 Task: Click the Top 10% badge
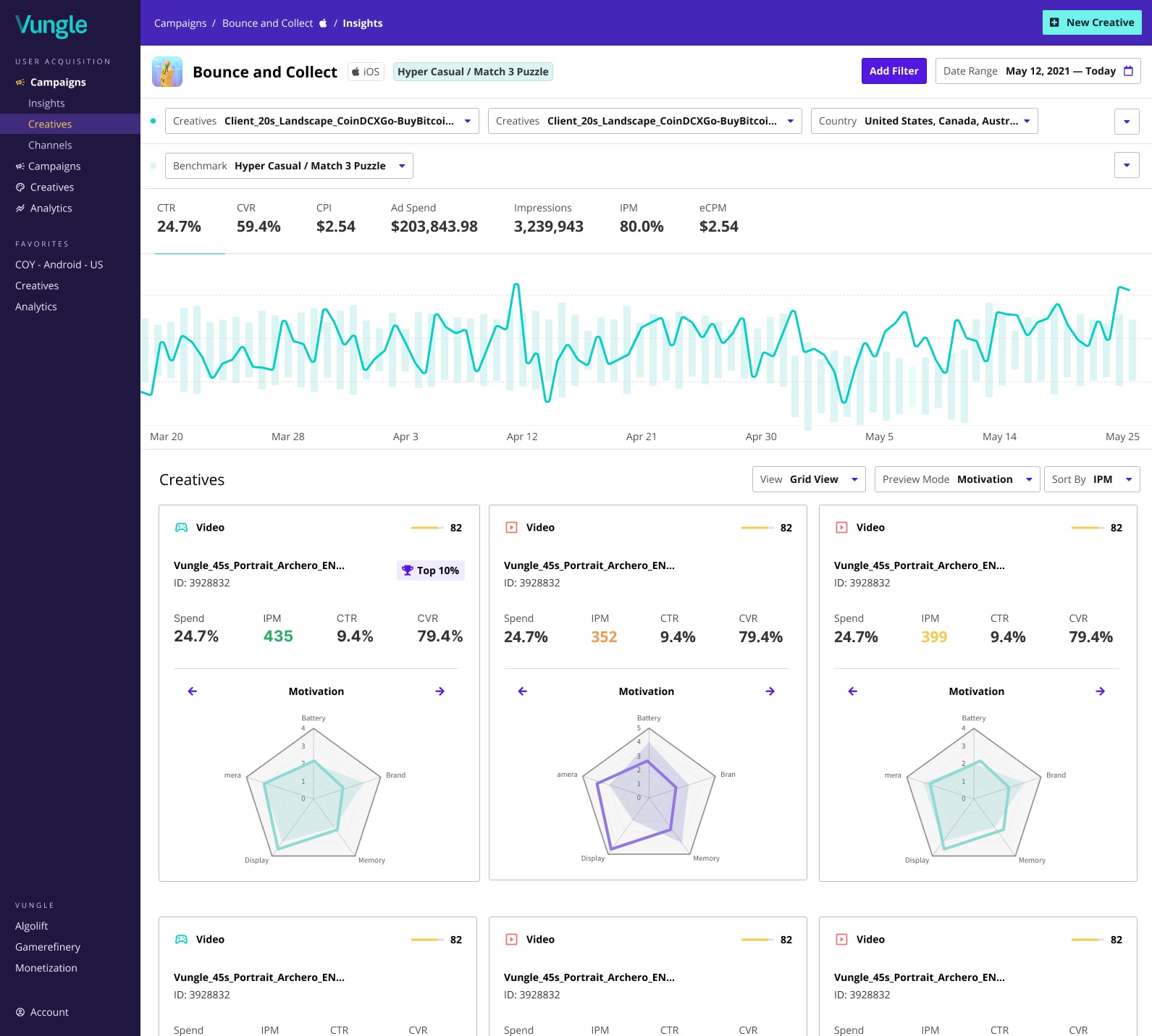tap(431, 570)
